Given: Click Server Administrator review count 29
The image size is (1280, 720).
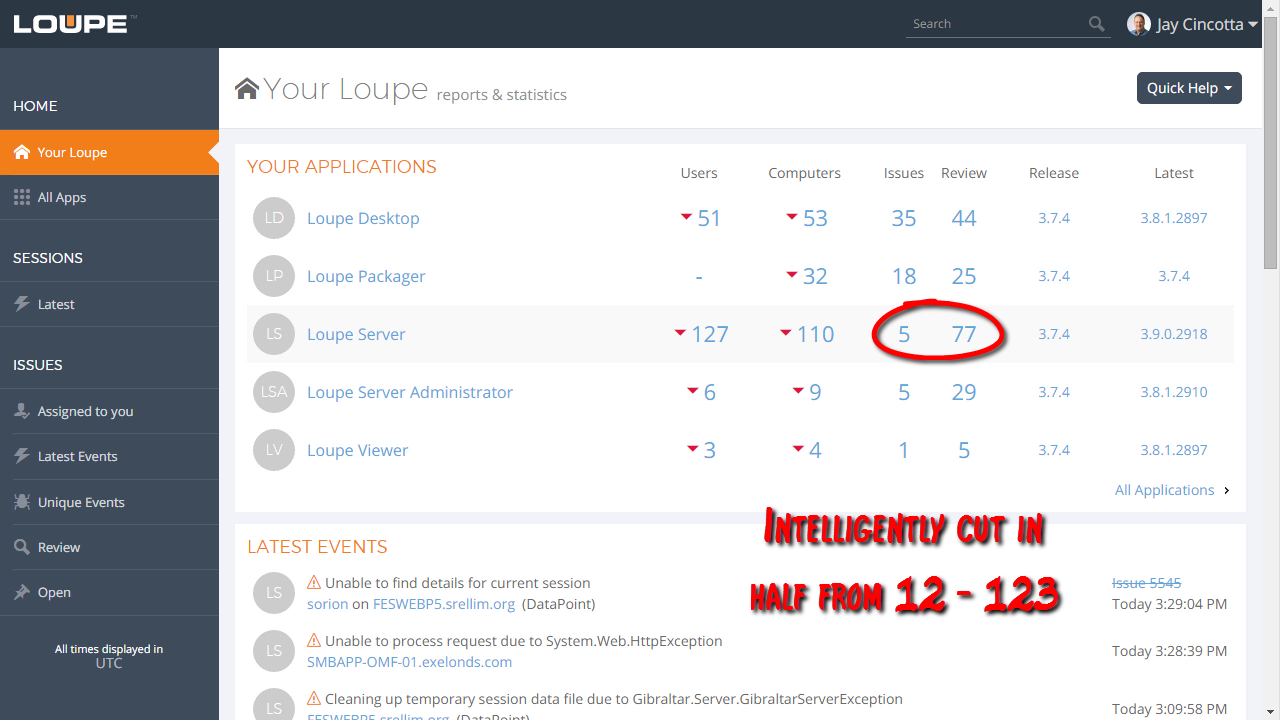Looking at the screenshot, I should tap(964, 392).
